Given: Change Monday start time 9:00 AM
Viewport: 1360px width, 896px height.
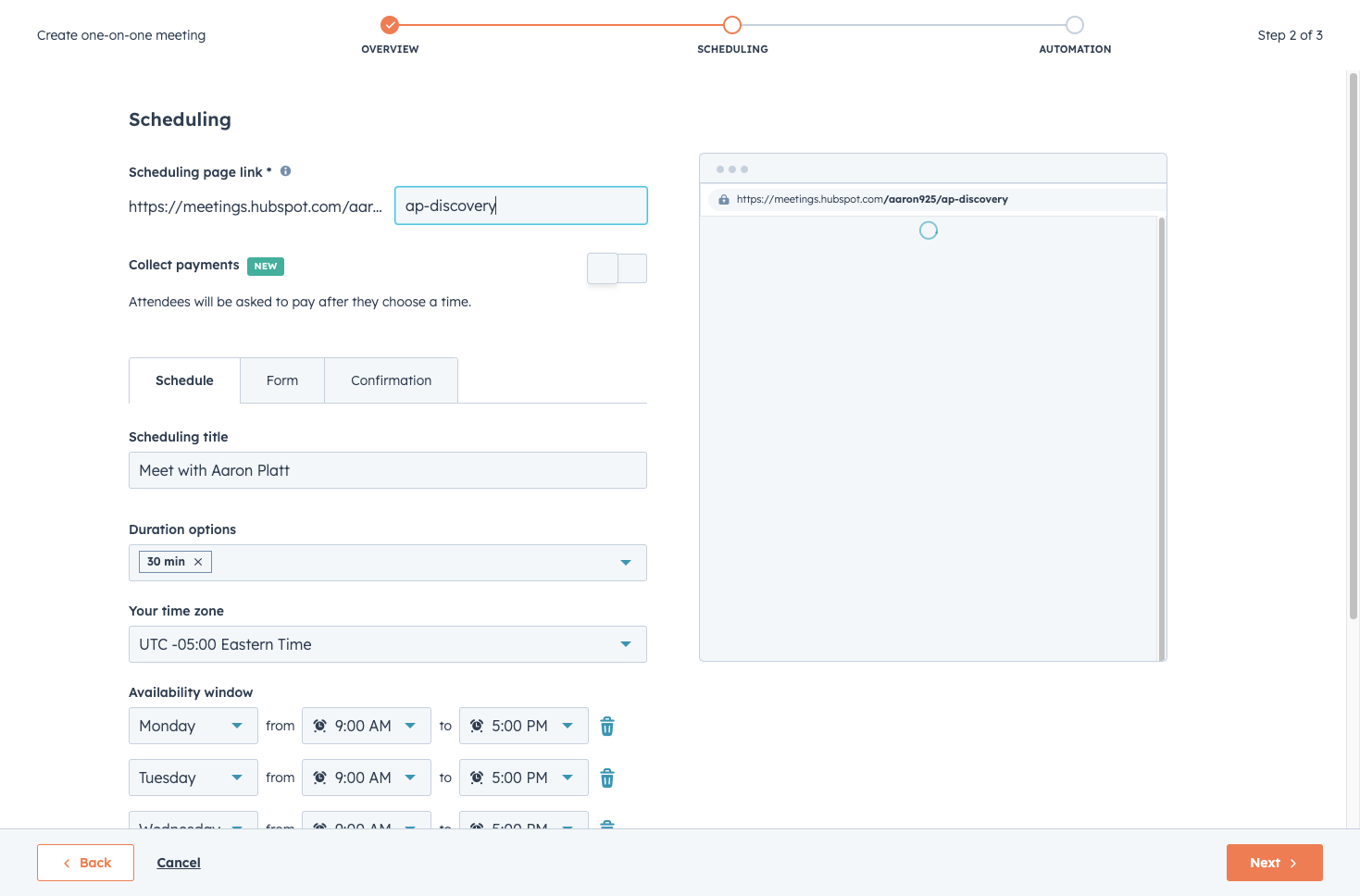Looking at the screenshot, I should 367,726.
